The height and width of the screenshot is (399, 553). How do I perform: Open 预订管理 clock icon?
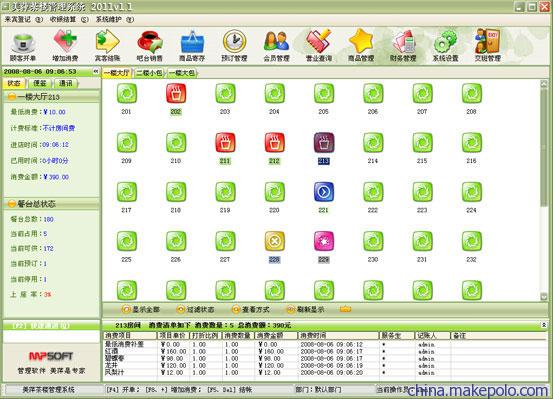(x=234, y=46)
